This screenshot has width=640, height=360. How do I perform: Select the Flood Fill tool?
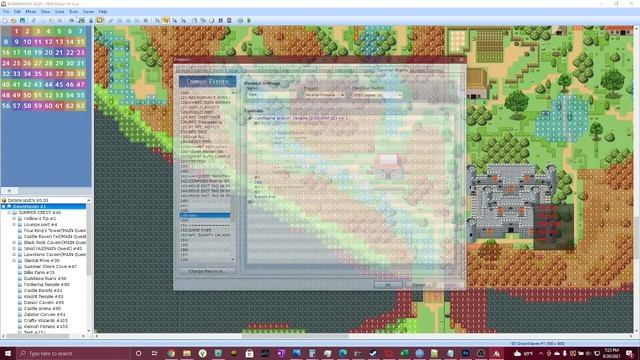[137, 20]
